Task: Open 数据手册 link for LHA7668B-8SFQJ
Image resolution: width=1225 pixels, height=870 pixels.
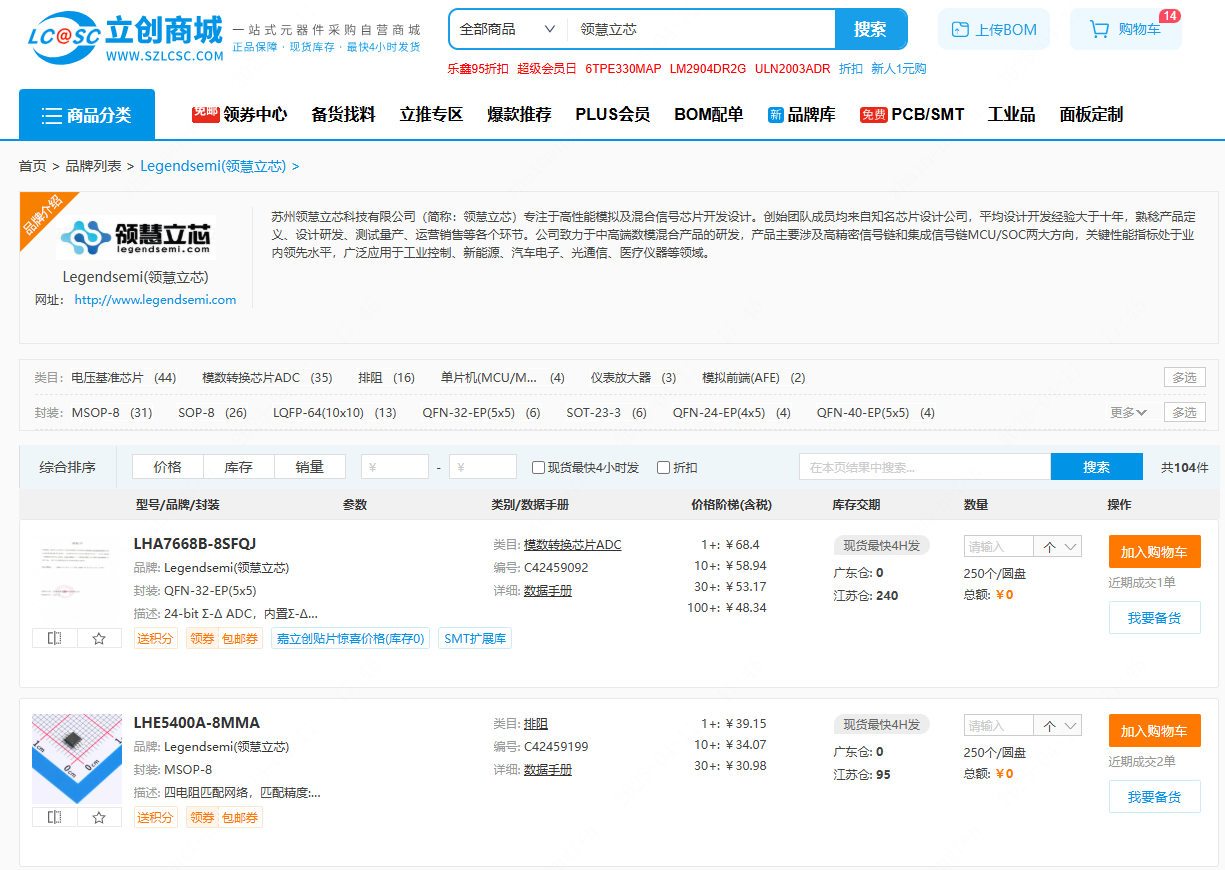Action: pos(548,591)
